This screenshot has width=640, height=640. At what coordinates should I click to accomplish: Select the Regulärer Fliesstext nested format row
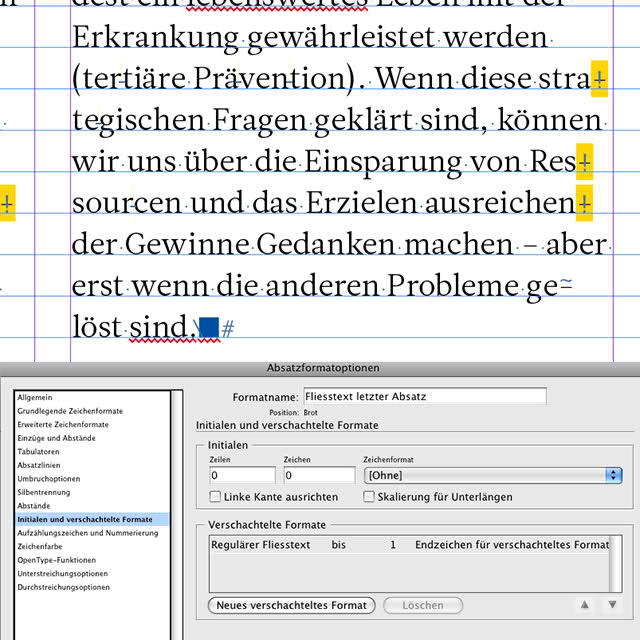(410, 545)
